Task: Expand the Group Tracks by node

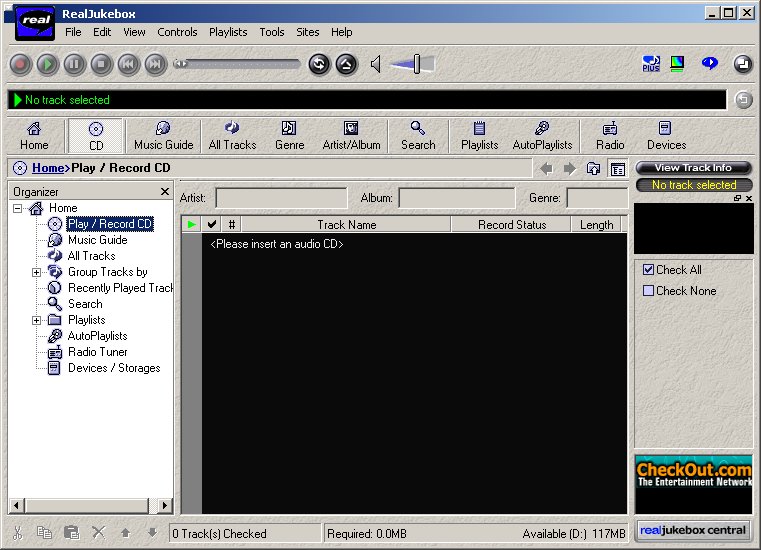Action: (37, 272)
